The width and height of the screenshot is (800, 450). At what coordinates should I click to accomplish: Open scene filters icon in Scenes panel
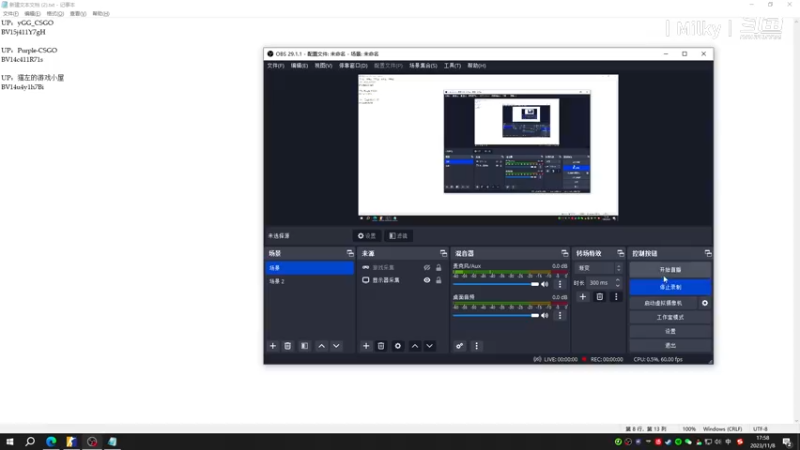coord(305,346)
